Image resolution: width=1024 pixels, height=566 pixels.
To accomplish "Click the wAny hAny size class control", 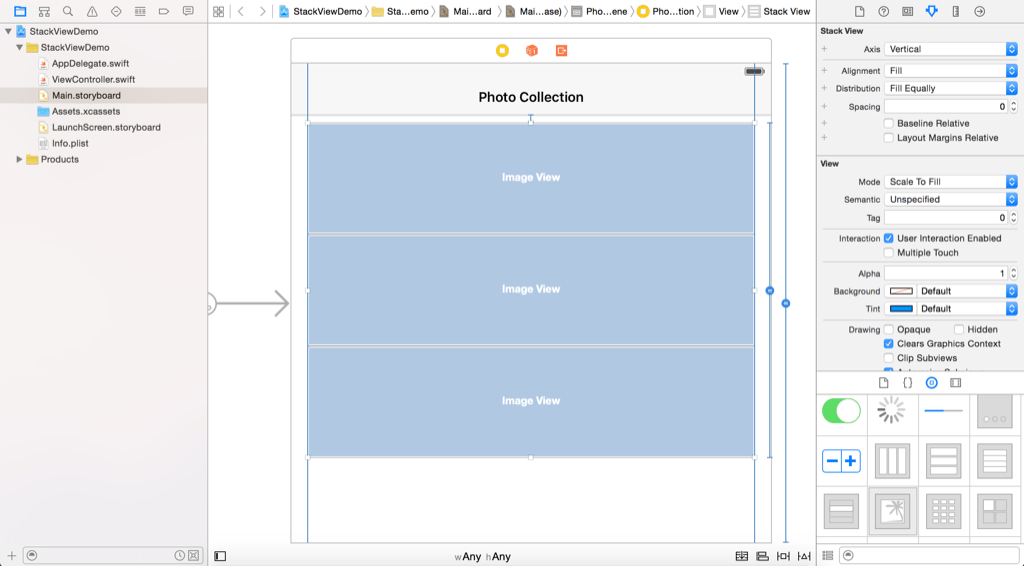I will pyautogui.click(x=482, y=556).
